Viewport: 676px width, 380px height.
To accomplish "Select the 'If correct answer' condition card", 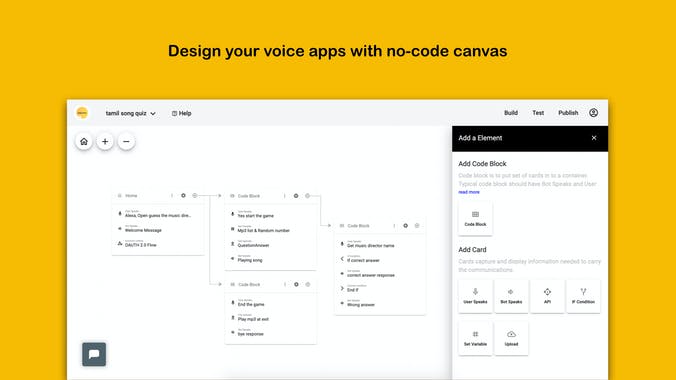I will (380, 259).
